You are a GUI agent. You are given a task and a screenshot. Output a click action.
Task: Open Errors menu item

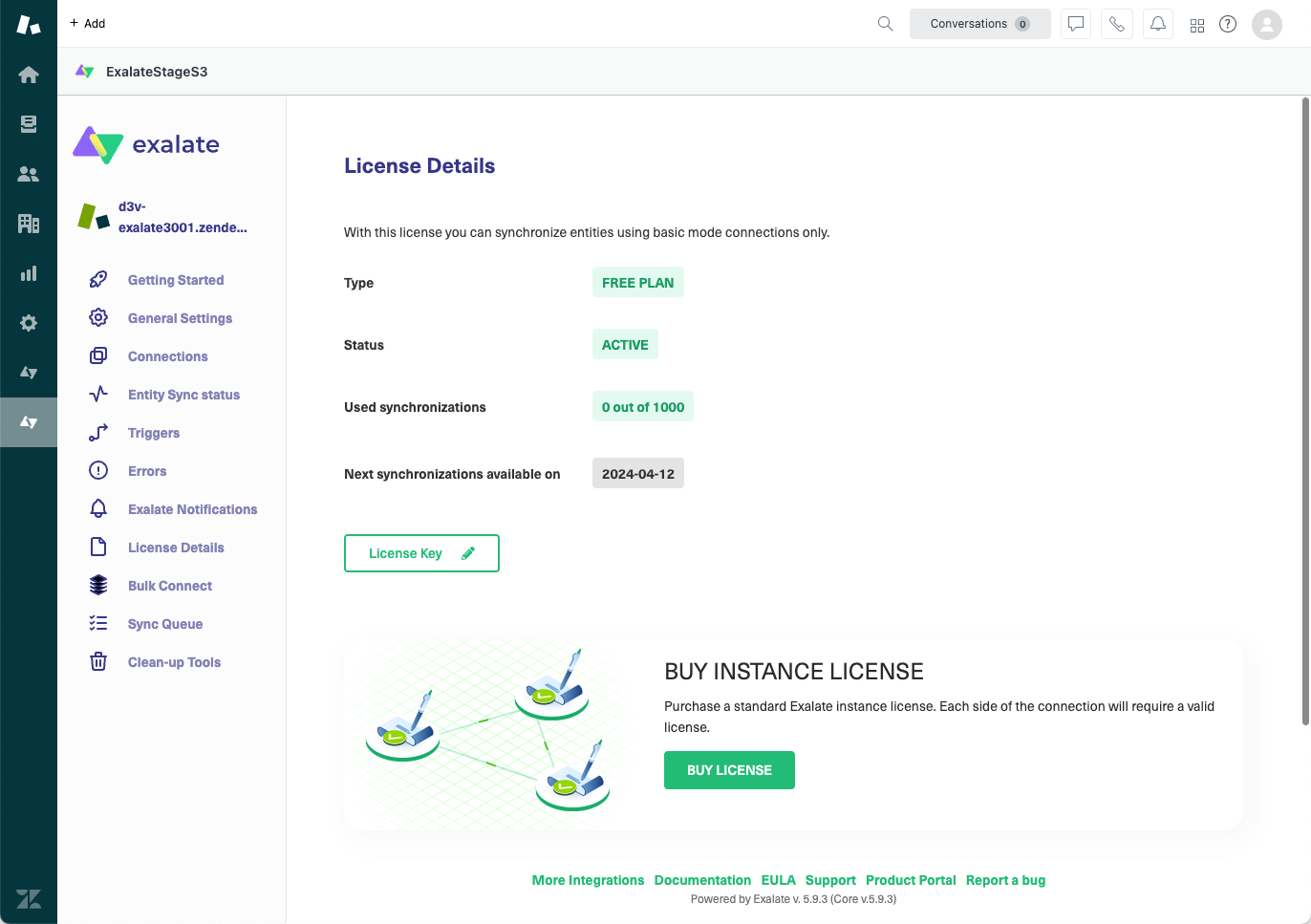(x=147, y=471)
